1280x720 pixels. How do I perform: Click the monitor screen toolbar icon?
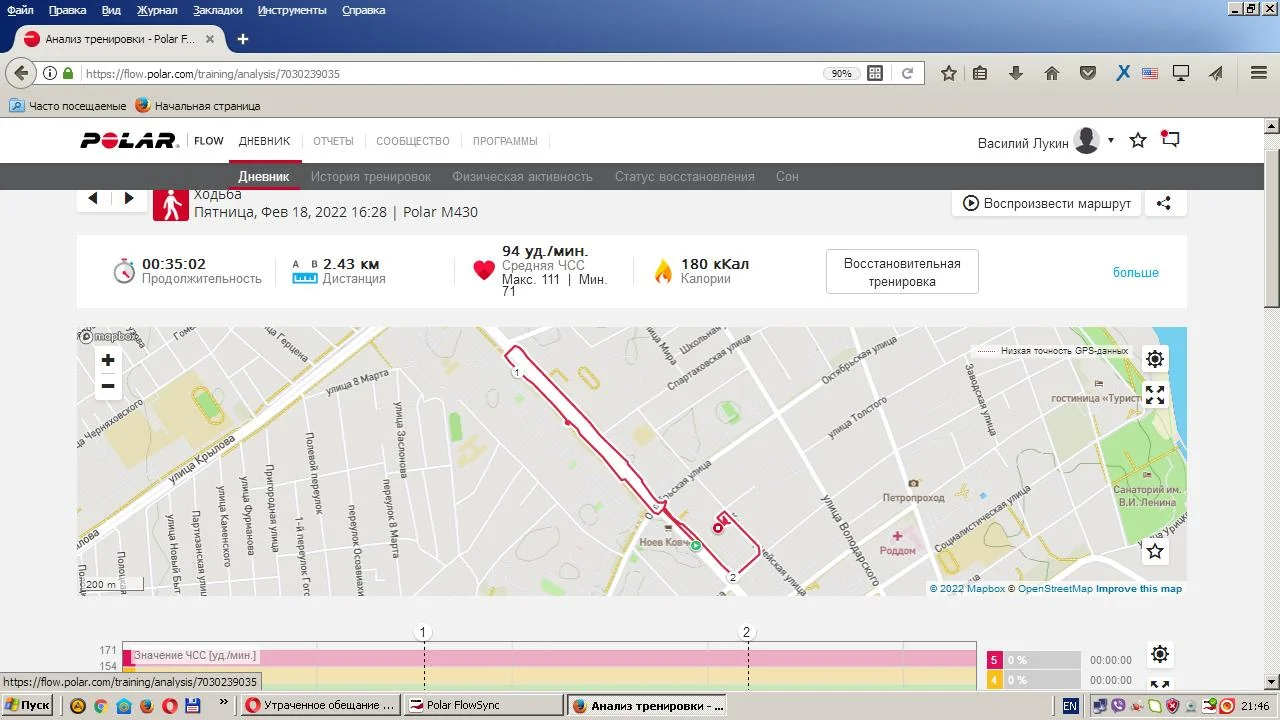(x=1181, y=73)
